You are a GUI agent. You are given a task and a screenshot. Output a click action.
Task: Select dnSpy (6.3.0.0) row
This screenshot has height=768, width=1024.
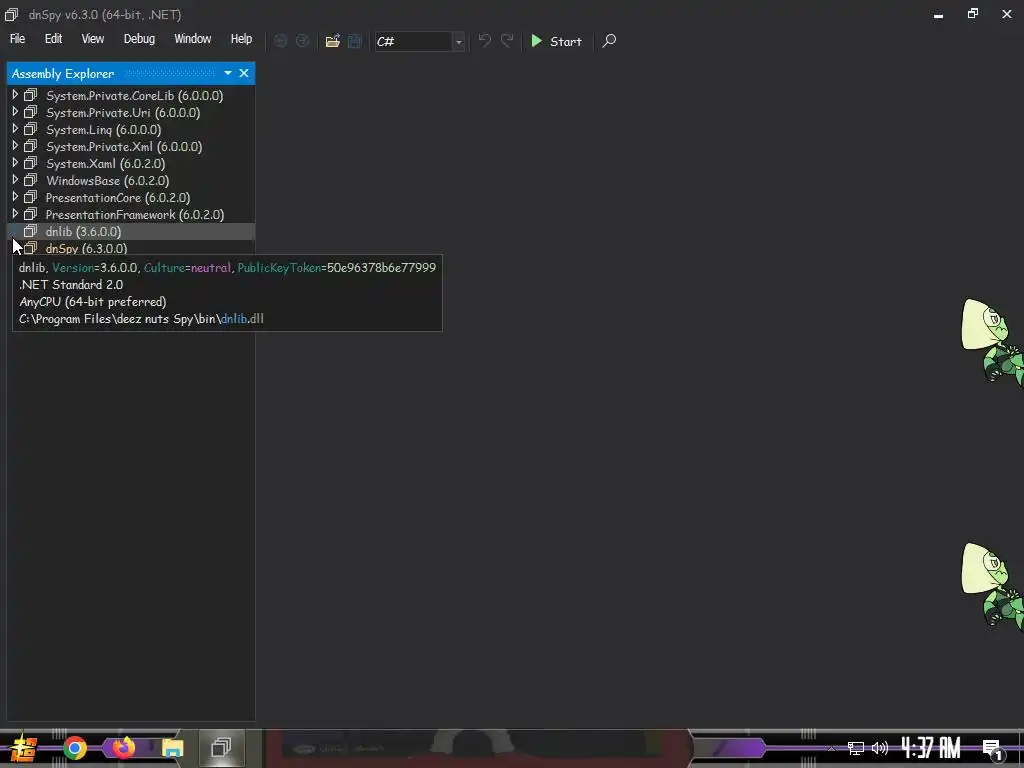(x=131, y=248)
